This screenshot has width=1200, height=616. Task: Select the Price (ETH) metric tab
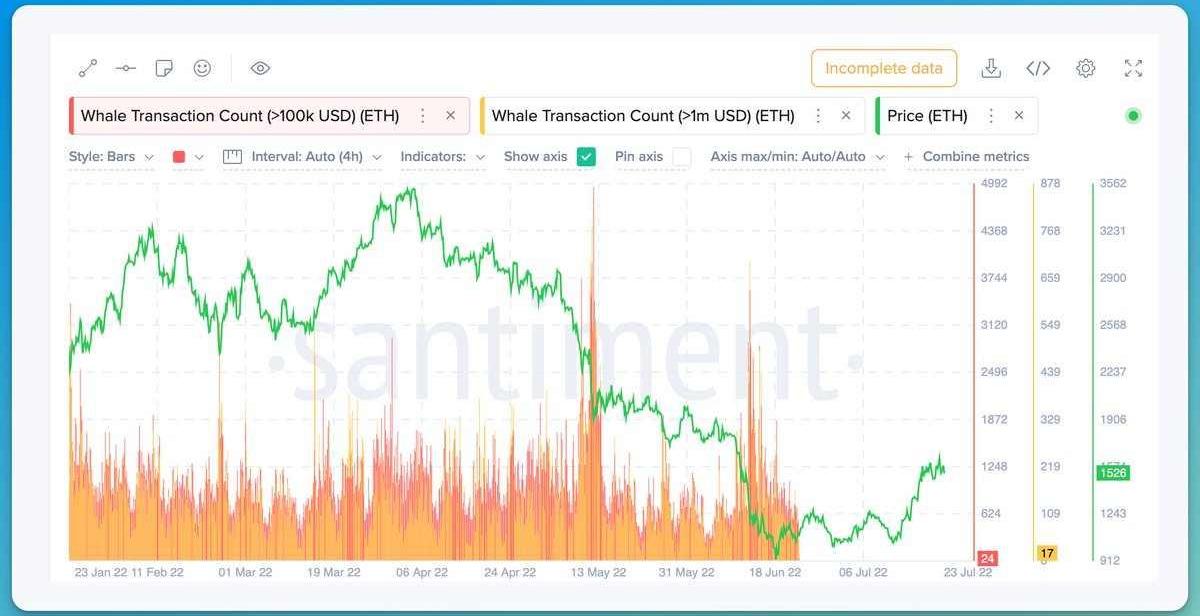[927, 116]
